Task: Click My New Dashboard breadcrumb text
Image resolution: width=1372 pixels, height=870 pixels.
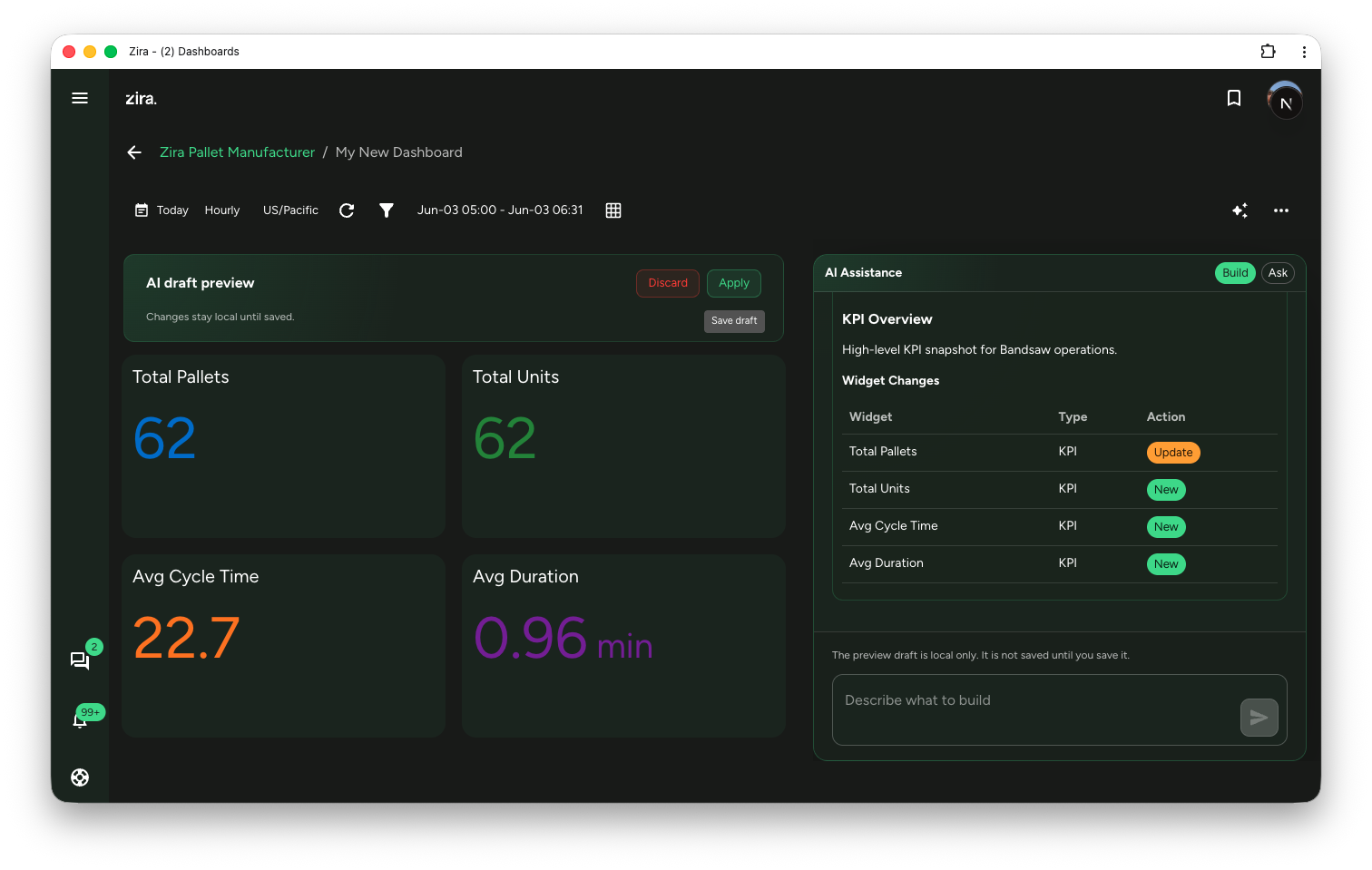Action: pyautogui.click(x=398, y=152)
